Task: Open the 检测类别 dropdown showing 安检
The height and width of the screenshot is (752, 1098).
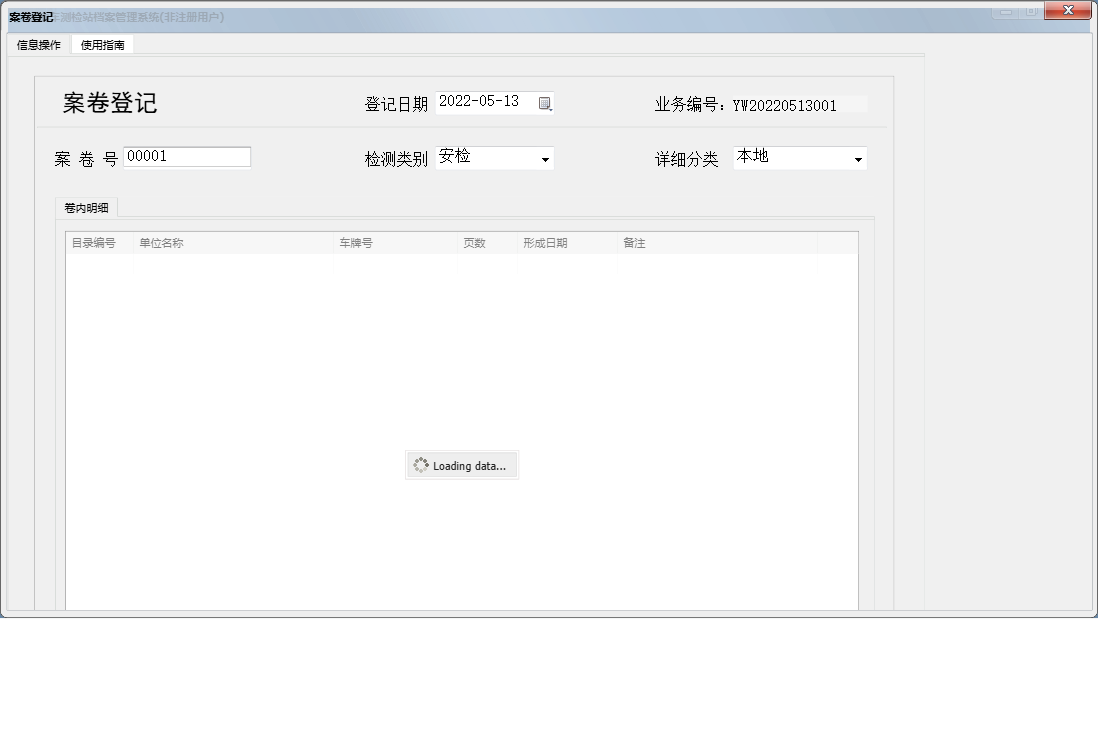Action: tap(495, 158)
